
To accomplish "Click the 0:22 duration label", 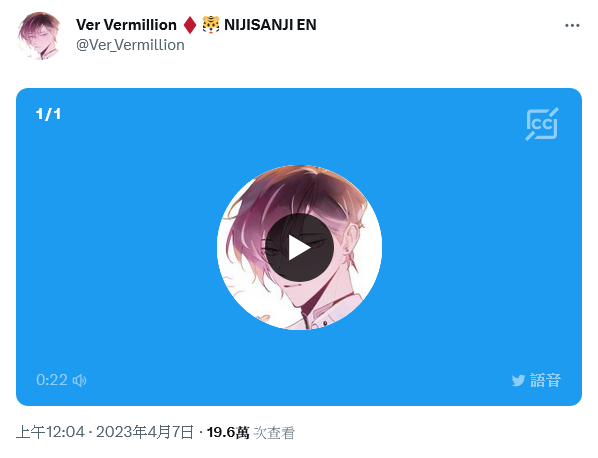I will (52, 380).
